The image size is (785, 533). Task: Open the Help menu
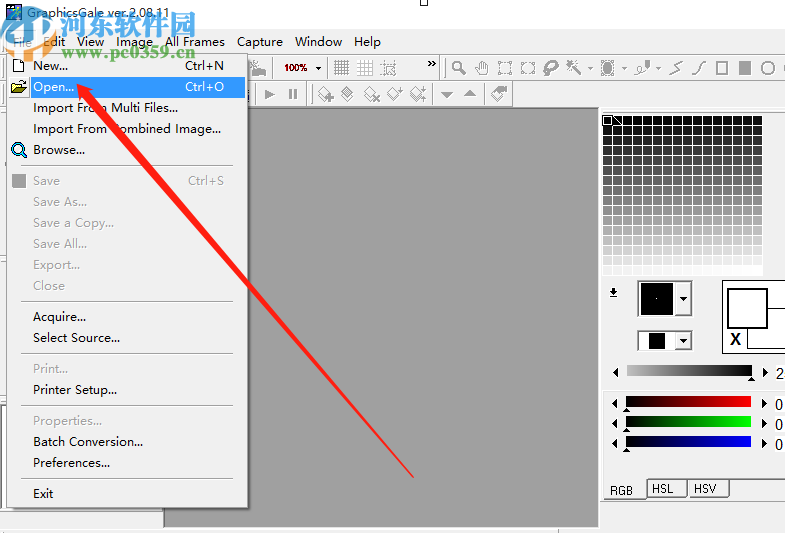point(367,42)
